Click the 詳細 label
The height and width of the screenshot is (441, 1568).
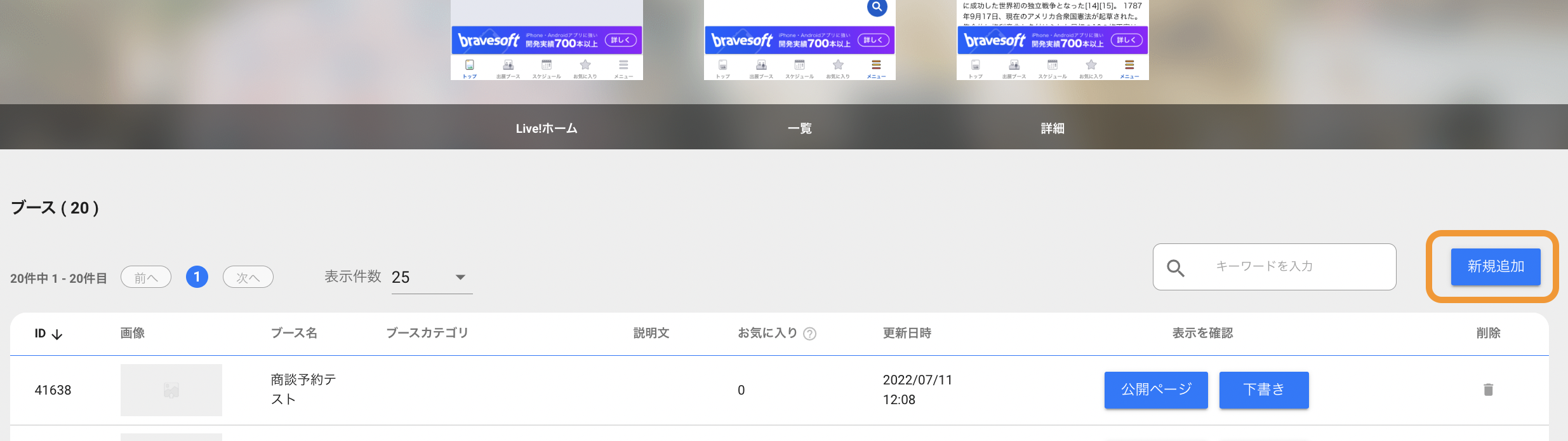coord(1053,128)
